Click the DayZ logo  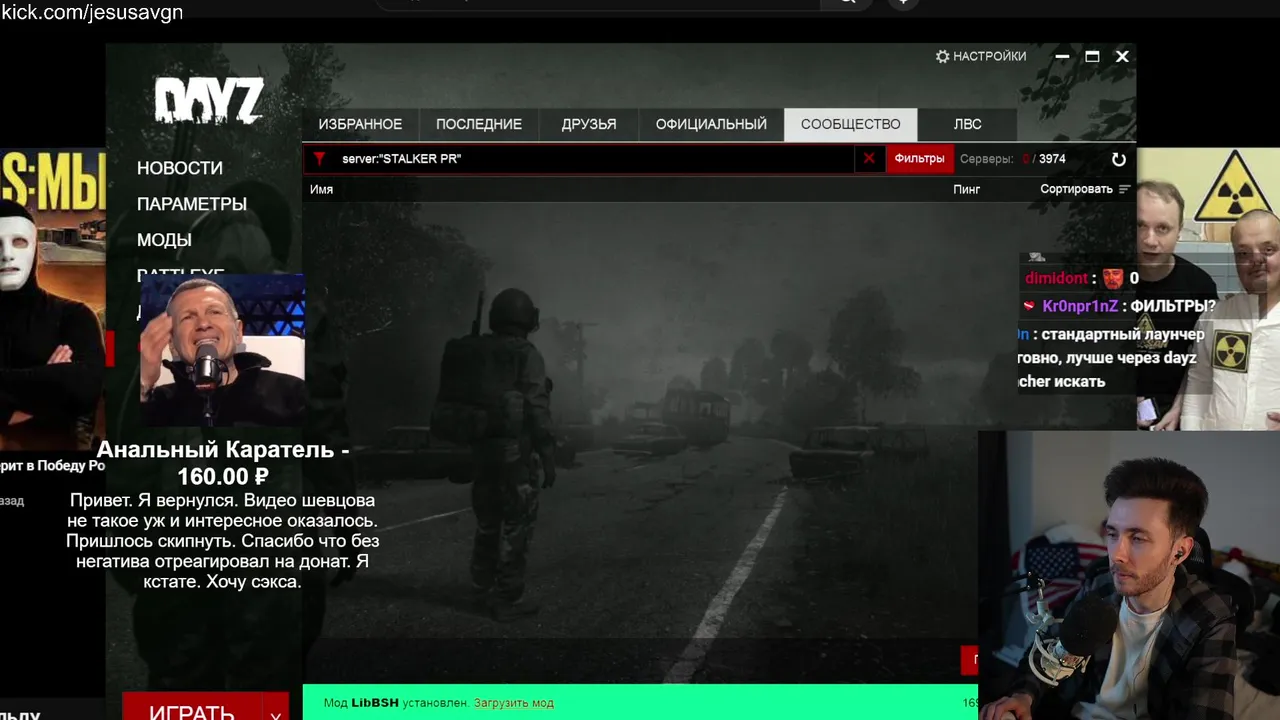(208, 100)
